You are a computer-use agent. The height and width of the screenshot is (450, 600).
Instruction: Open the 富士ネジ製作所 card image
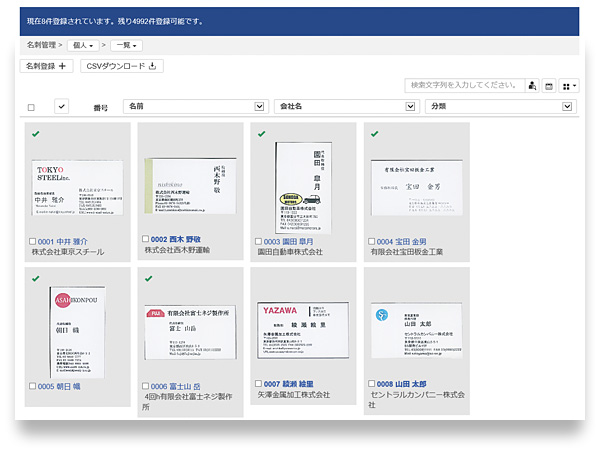[x=191, y=332]
